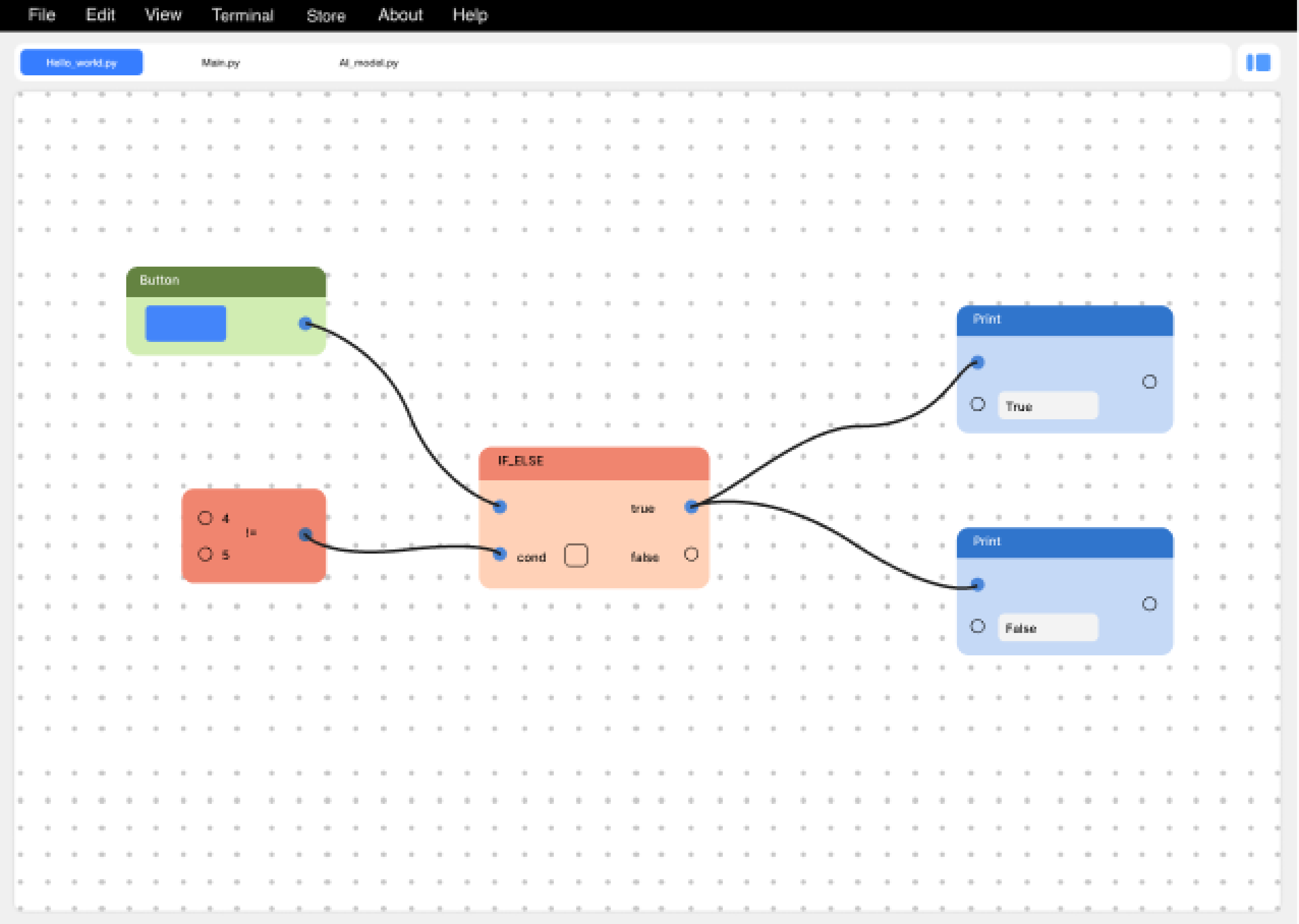Click the IF_ELSE cond input port
Screen dimensions: 1299x924
coord(499,554)
